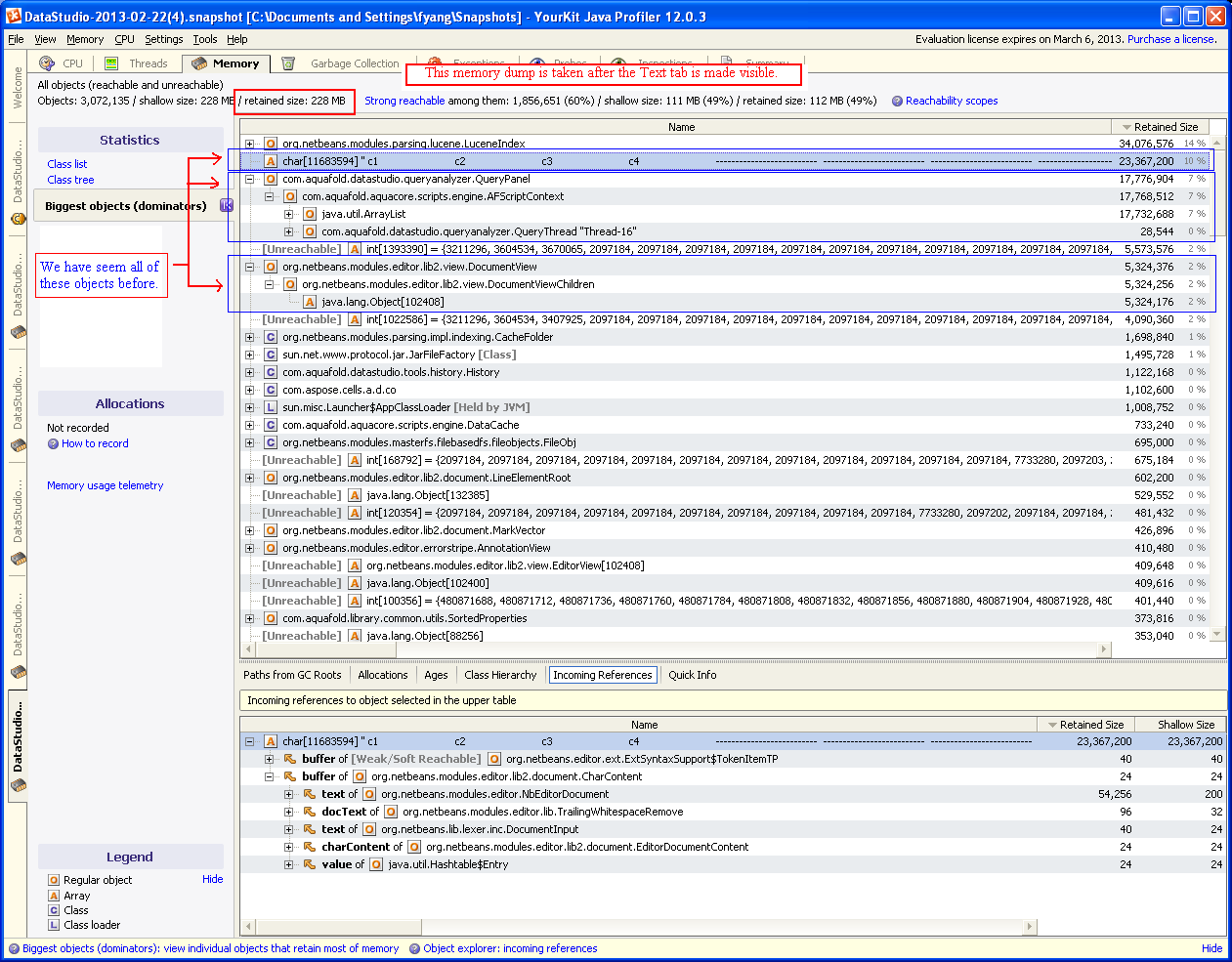Select the Biggest objects (dominators) view
Screen dimensions: 1232x962
click(x=125, y=206)
